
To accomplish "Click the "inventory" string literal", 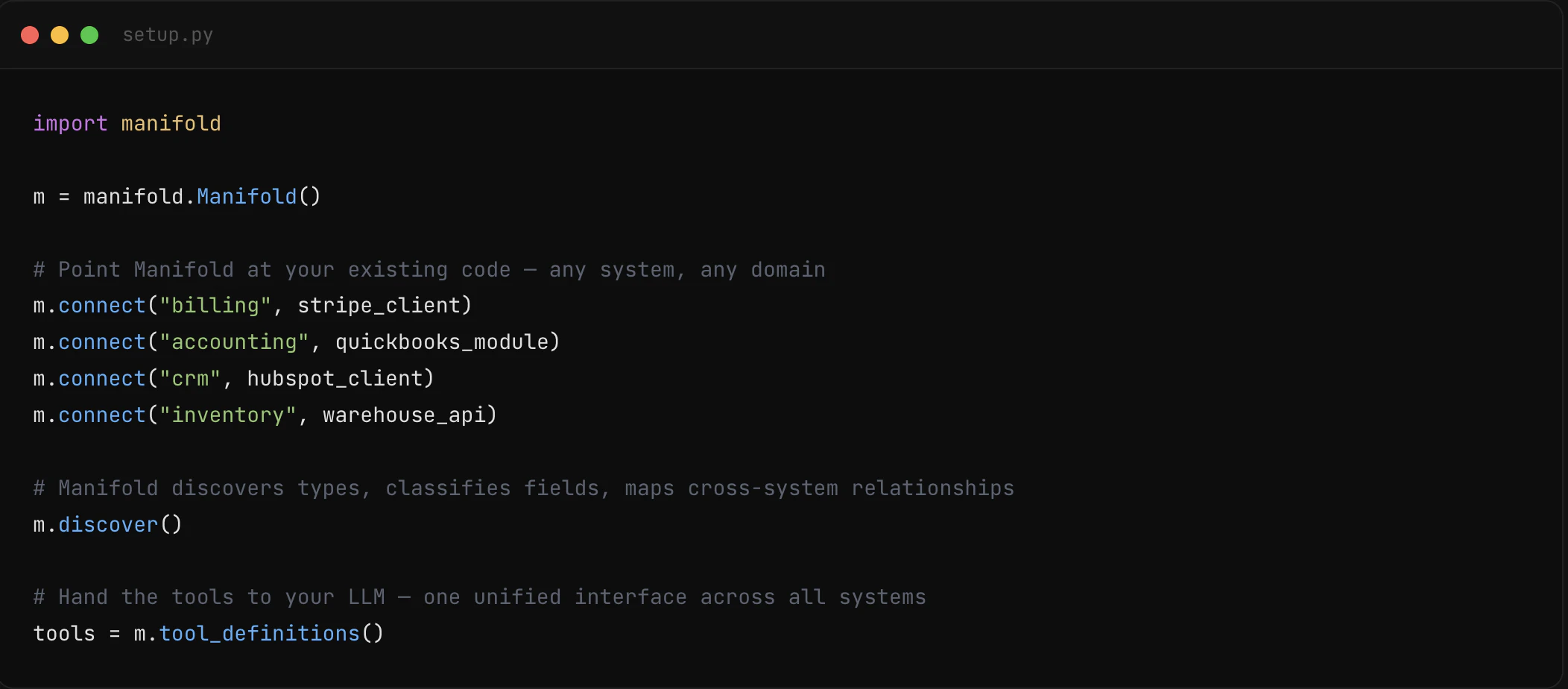I will [x=228, y=415].
